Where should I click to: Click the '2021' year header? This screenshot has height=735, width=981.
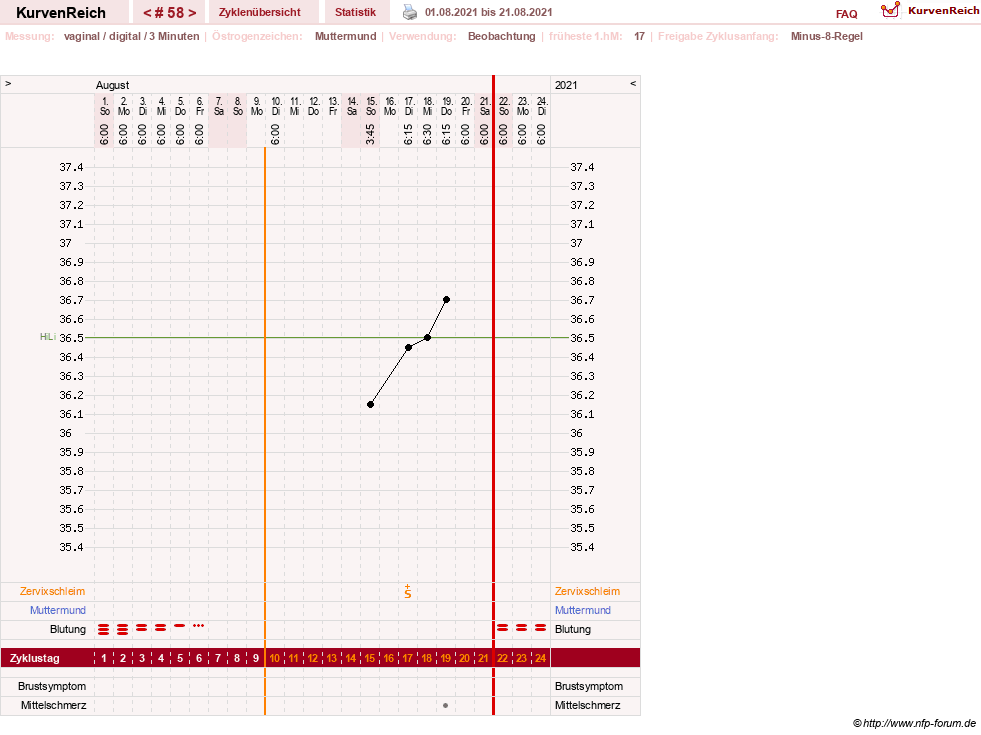click(566, 85)
